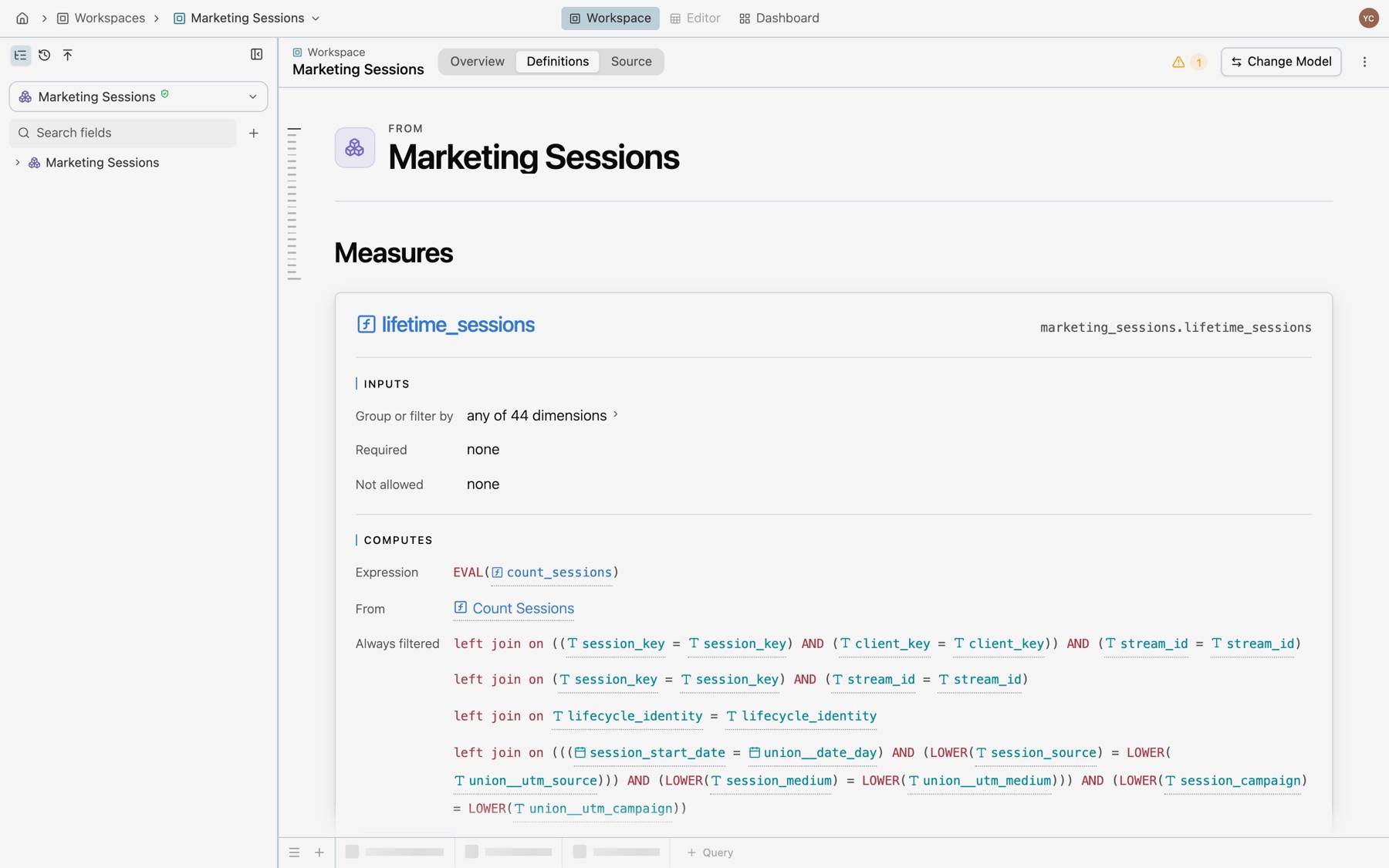Viewport: 1389px width, 868px height.
Task: Switch to Editor view tab
Action: (694, 18)
